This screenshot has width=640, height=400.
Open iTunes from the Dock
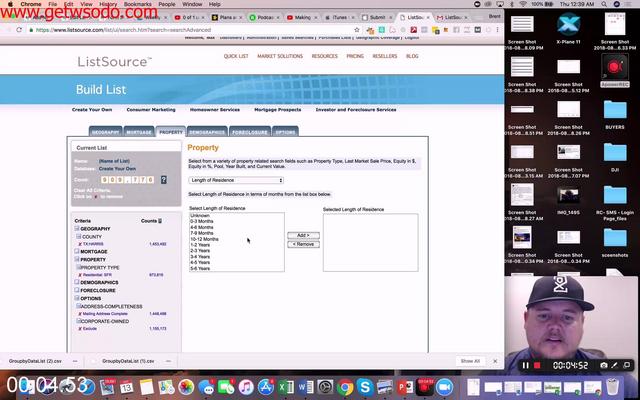tap(246, 387)
